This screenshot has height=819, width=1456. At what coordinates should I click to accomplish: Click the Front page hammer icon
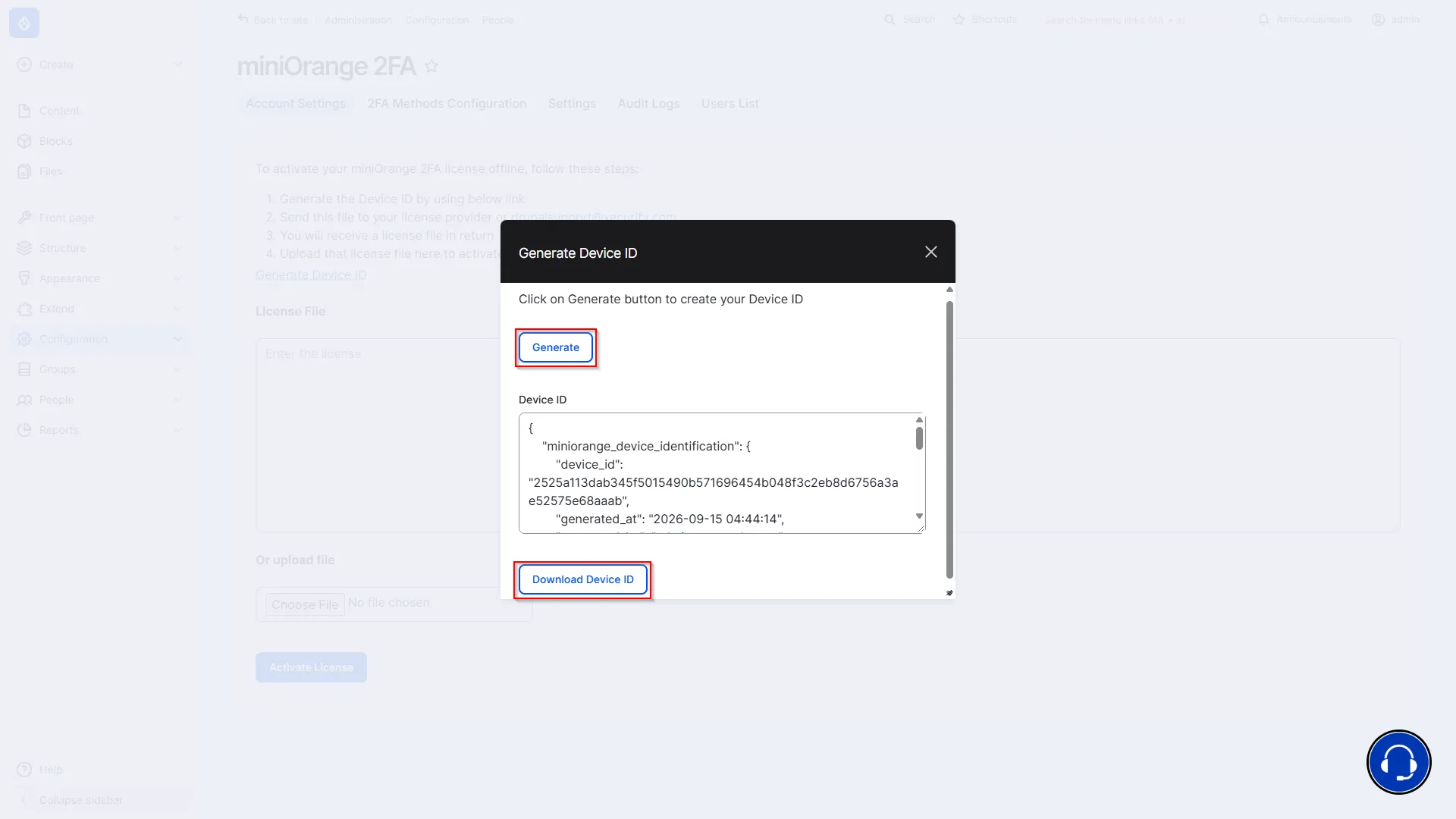point(24,218)
